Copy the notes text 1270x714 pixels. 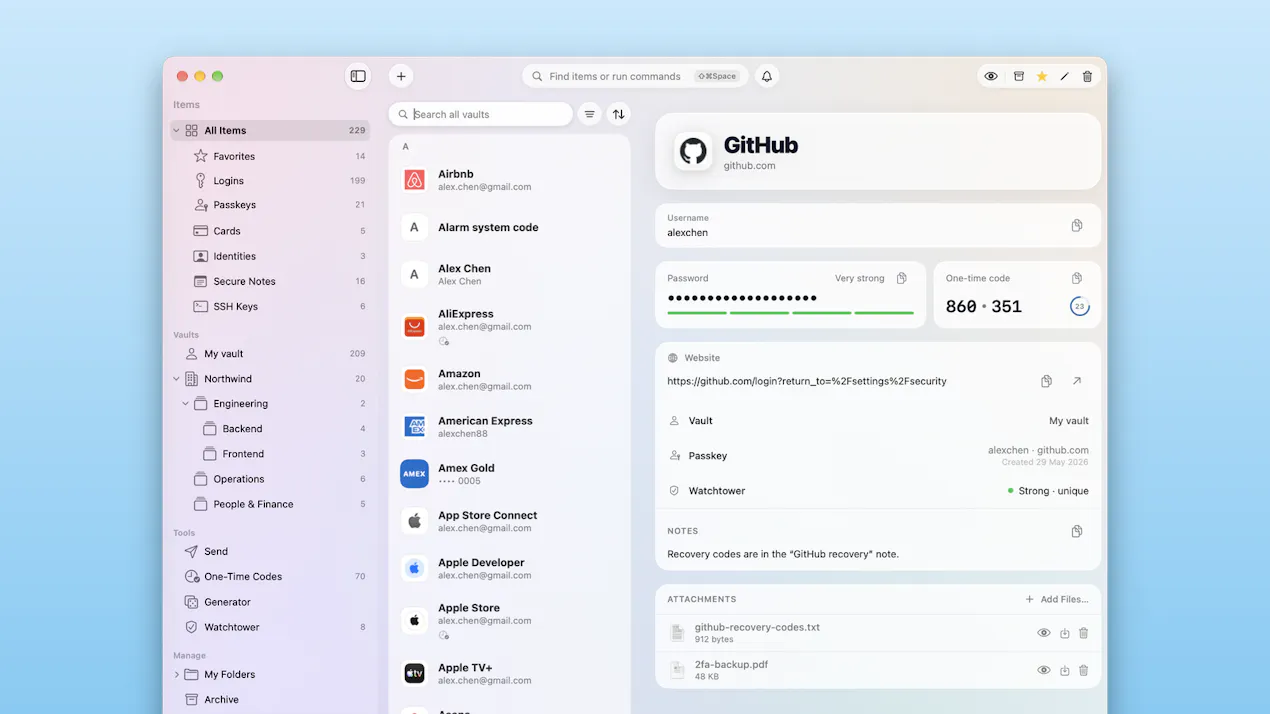point(1077,531)
